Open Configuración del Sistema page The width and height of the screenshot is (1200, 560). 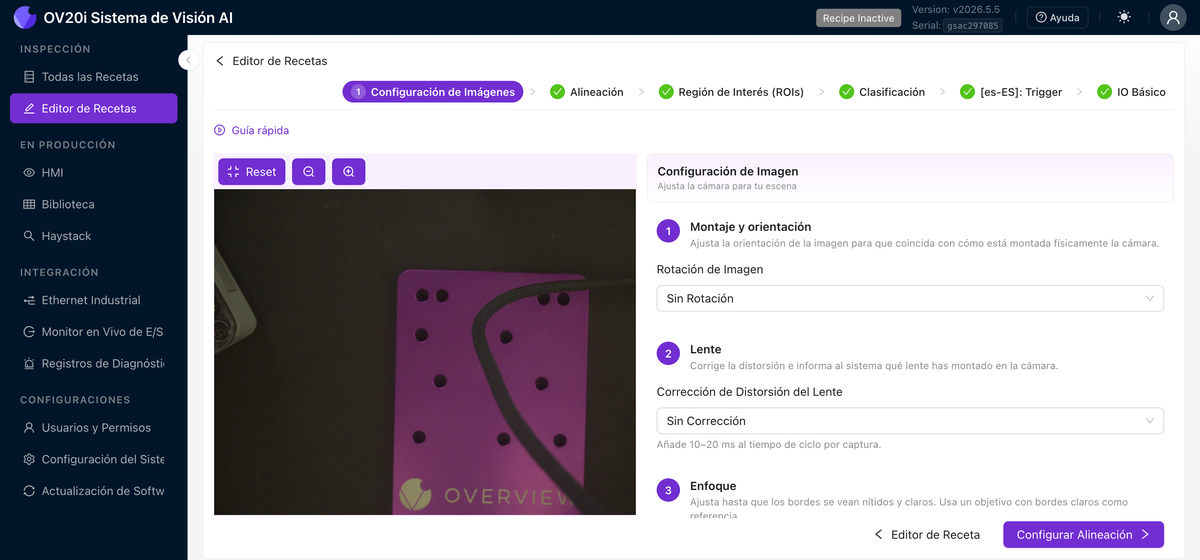(x=93, y=460)
